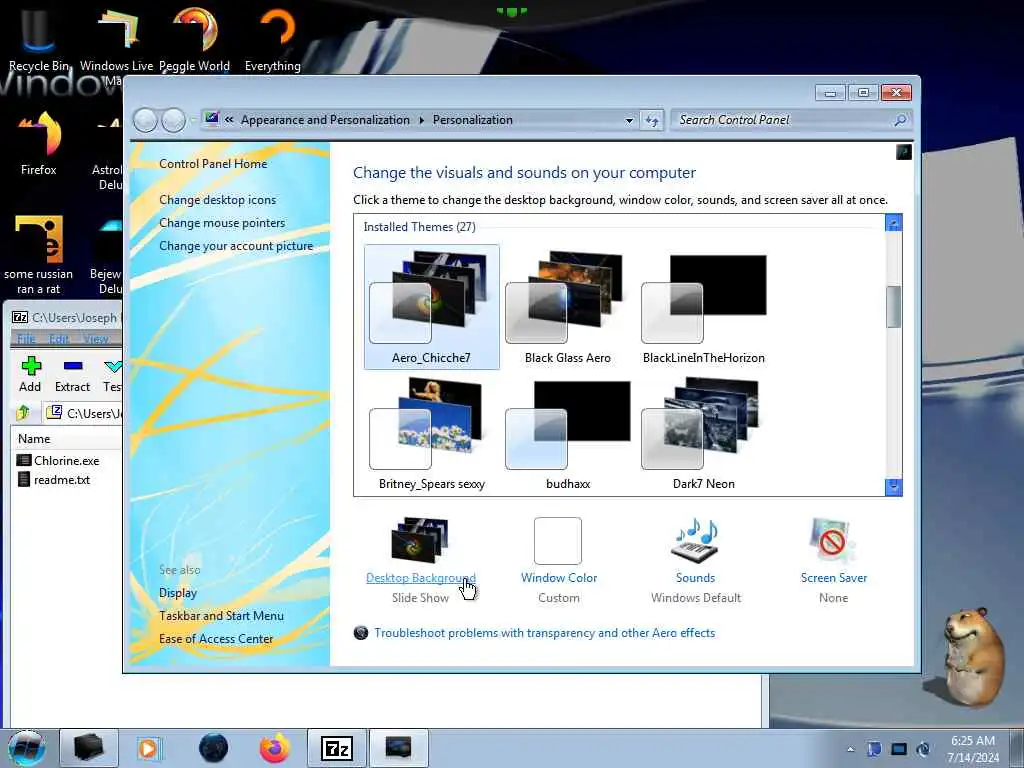The image size is (1024, 768).
Task: Open the Display link under See also
Action: point(178,593)
